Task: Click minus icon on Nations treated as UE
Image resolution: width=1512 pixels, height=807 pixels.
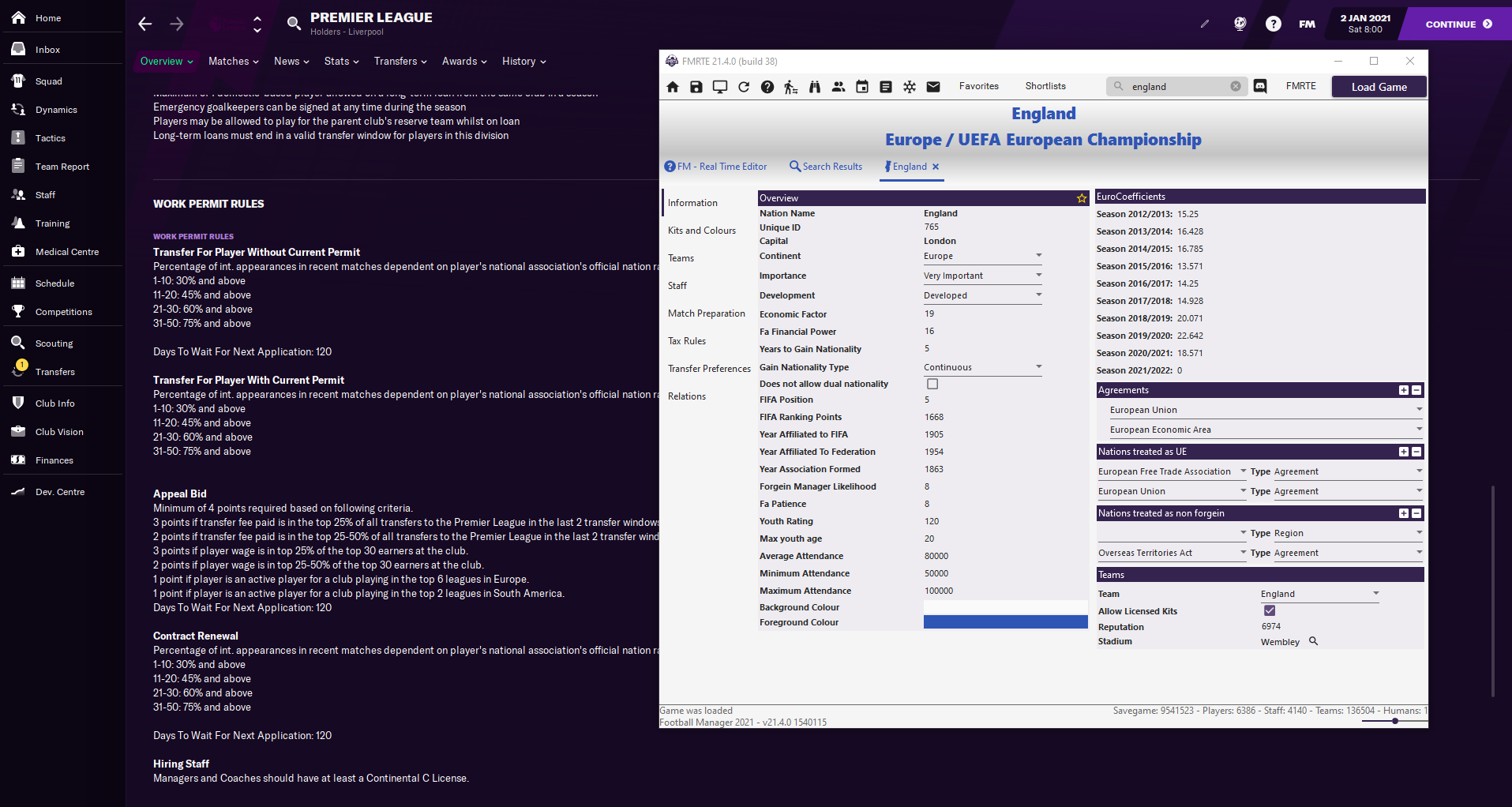Action: [x=1416, y=452]
